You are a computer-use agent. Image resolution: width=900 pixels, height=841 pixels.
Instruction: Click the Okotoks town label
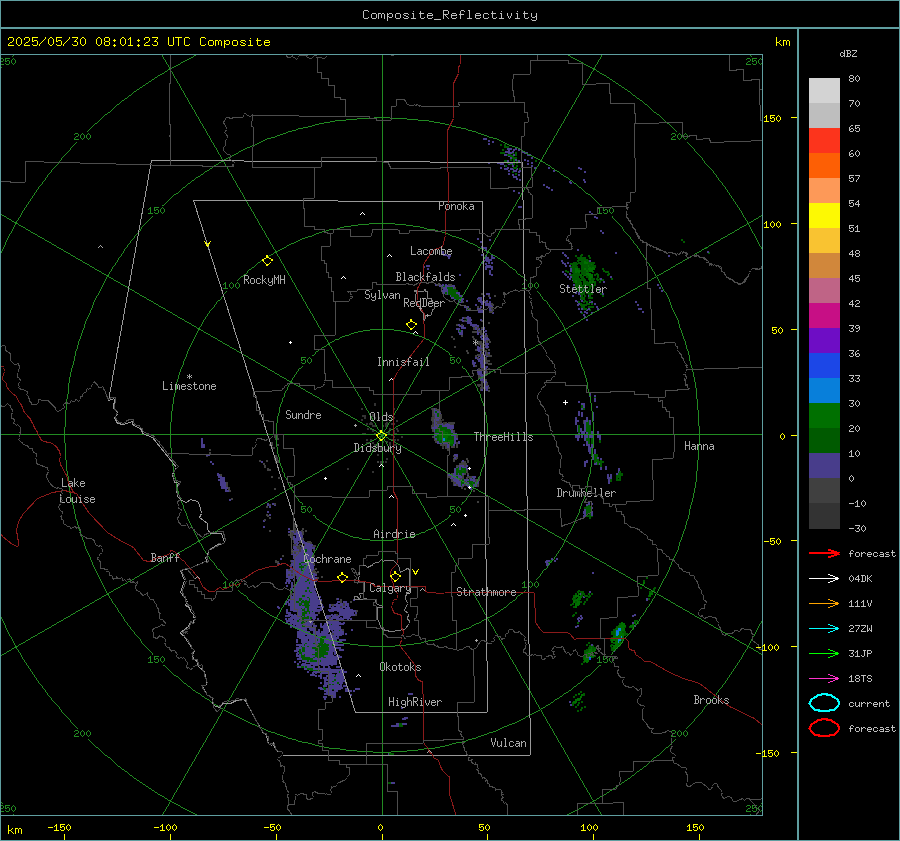point(400,667)
